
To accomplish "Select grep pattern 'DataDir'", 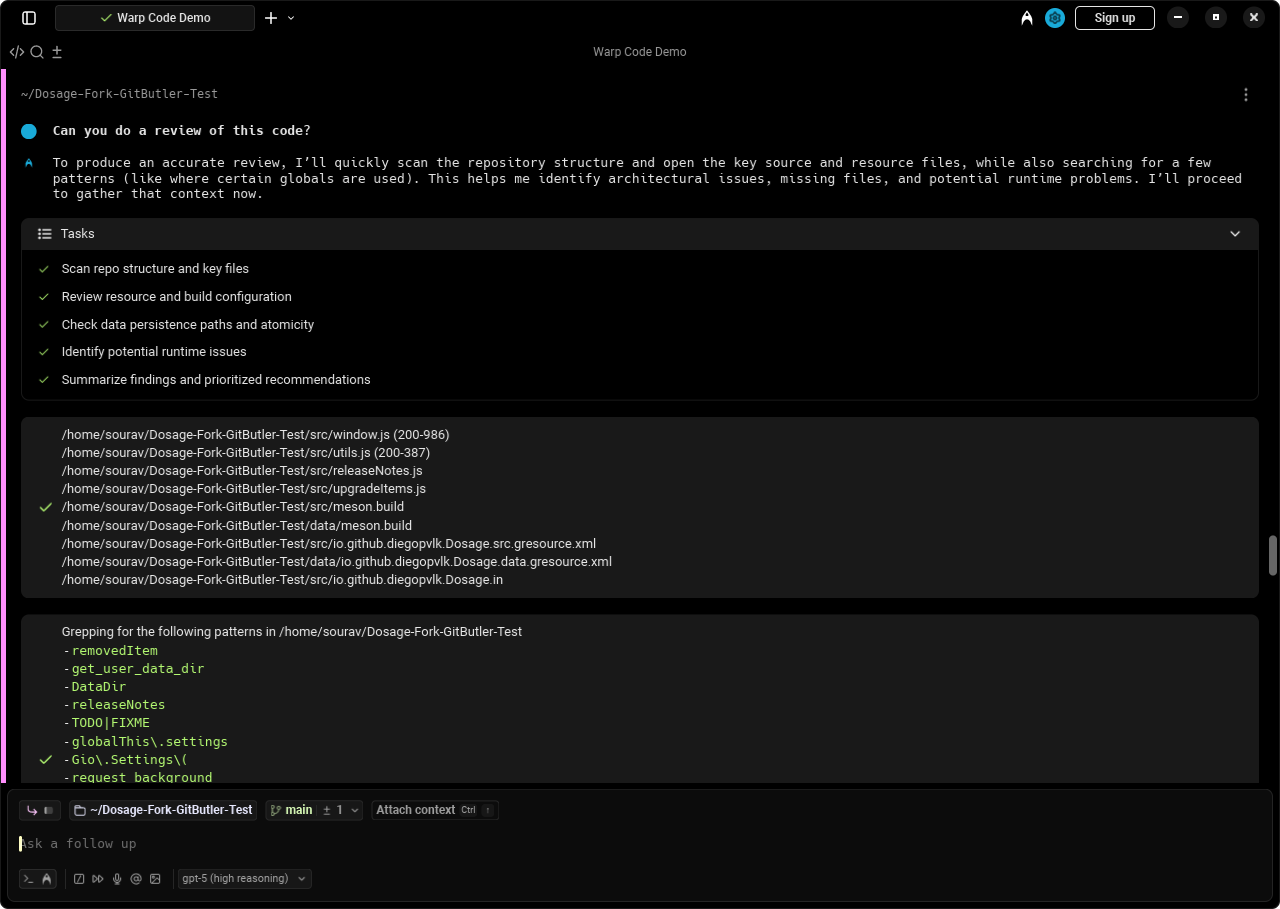I will coord(99,687).
